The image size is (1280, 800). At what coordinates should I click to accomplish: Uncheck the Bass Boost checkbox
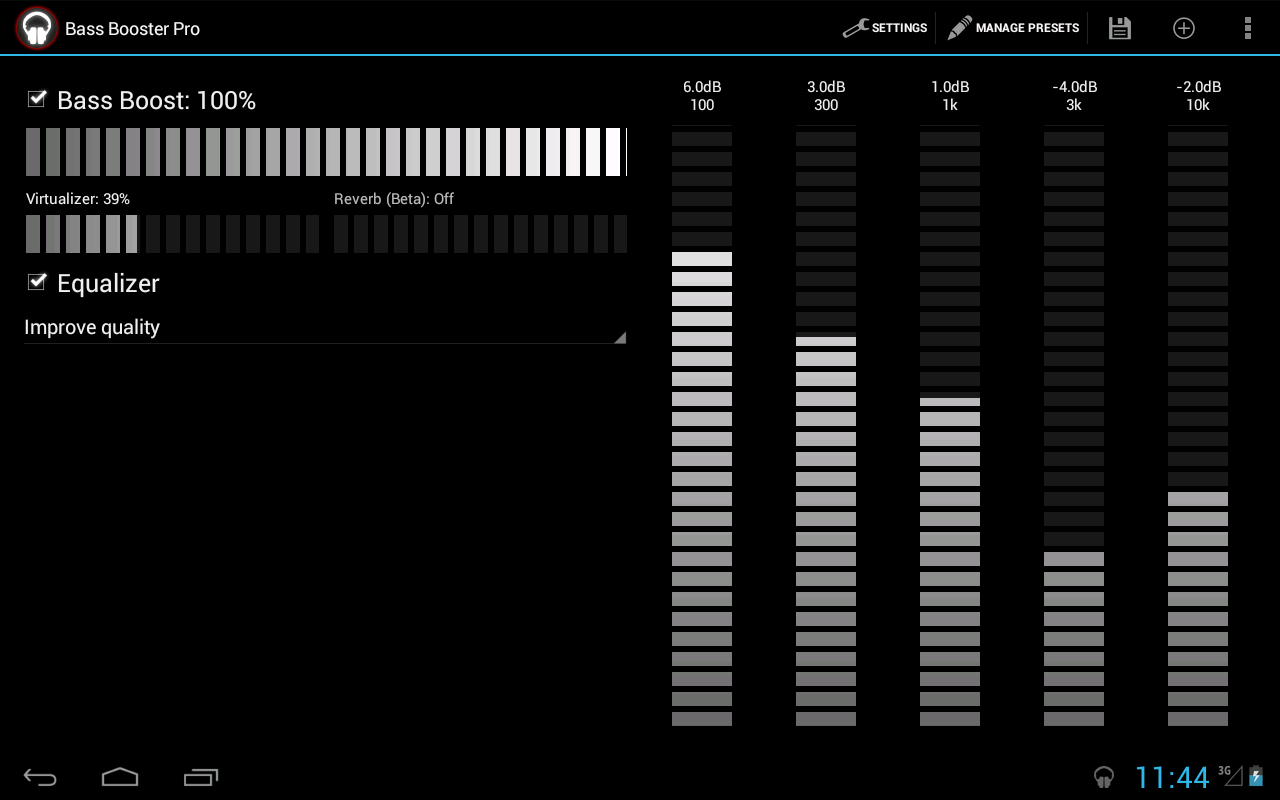point(37,98)
